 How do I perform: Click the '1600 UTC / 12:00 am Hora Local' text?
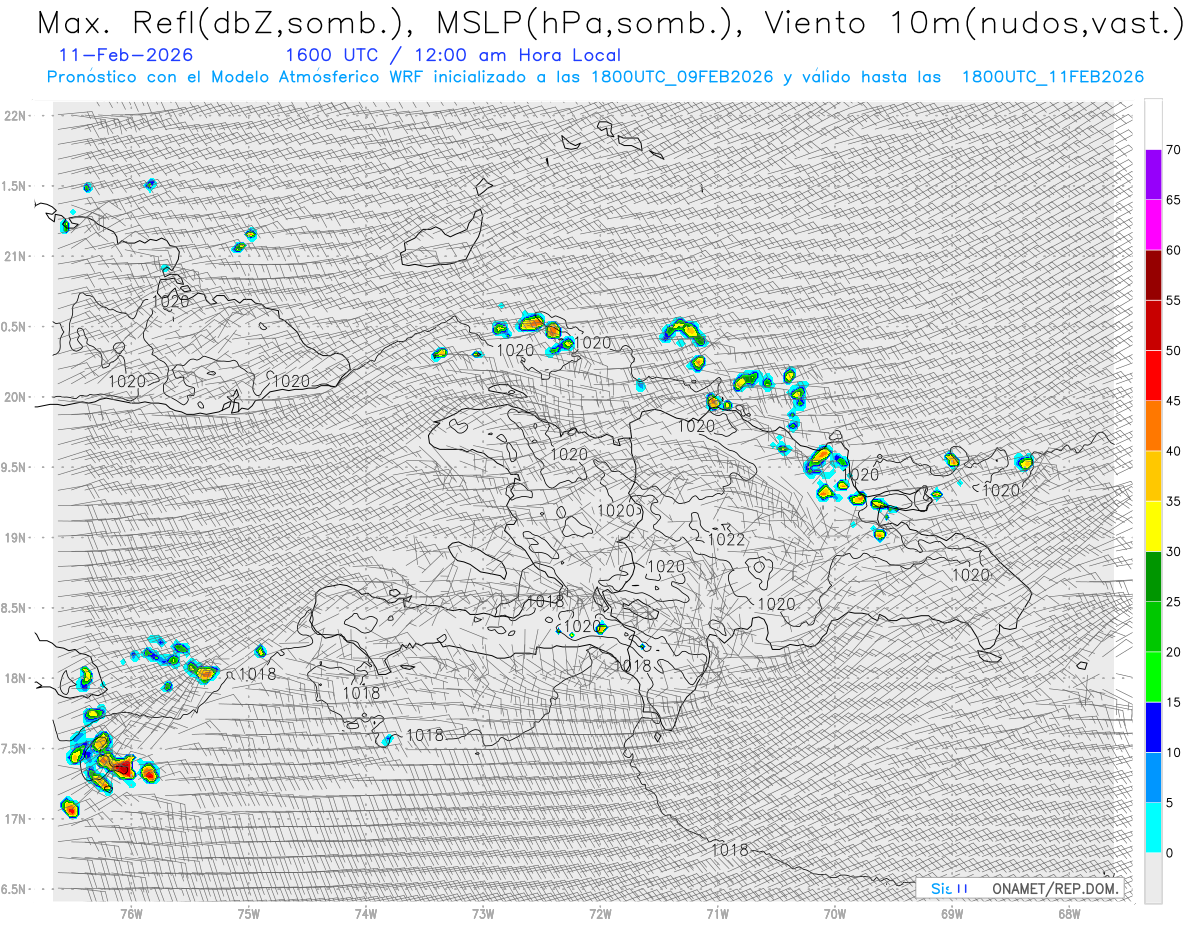453,56
